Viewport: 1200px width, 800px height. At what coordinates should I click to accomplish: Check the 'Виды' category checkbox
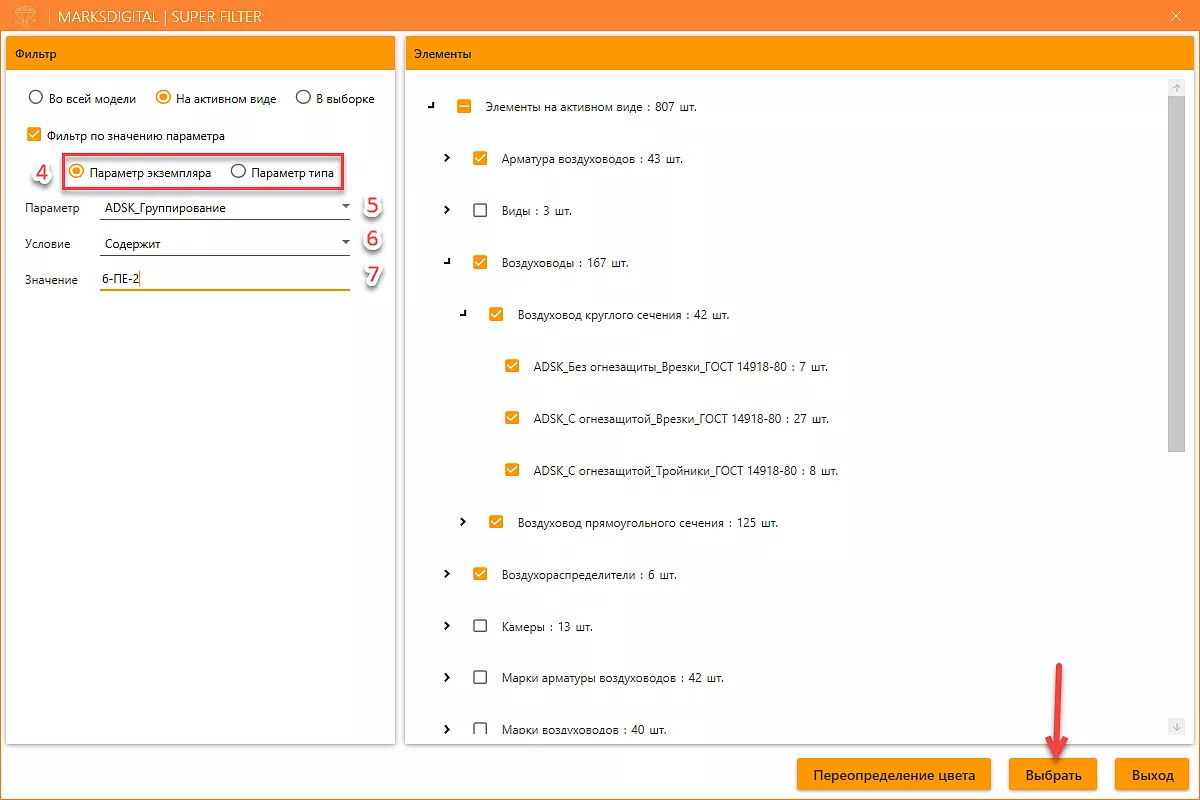coord(480,210)
